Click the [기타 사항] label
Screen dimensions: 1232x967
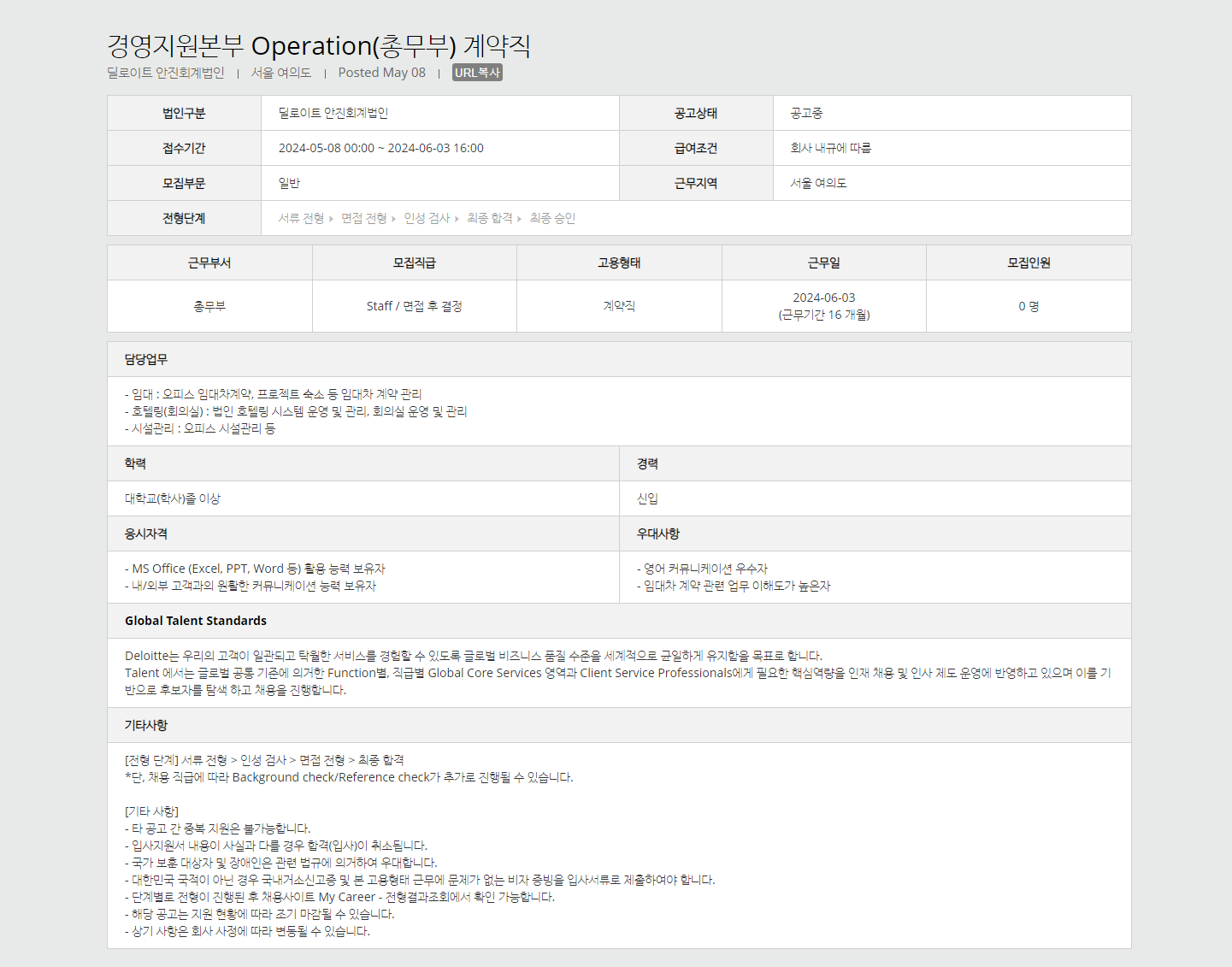click(151, 811)
